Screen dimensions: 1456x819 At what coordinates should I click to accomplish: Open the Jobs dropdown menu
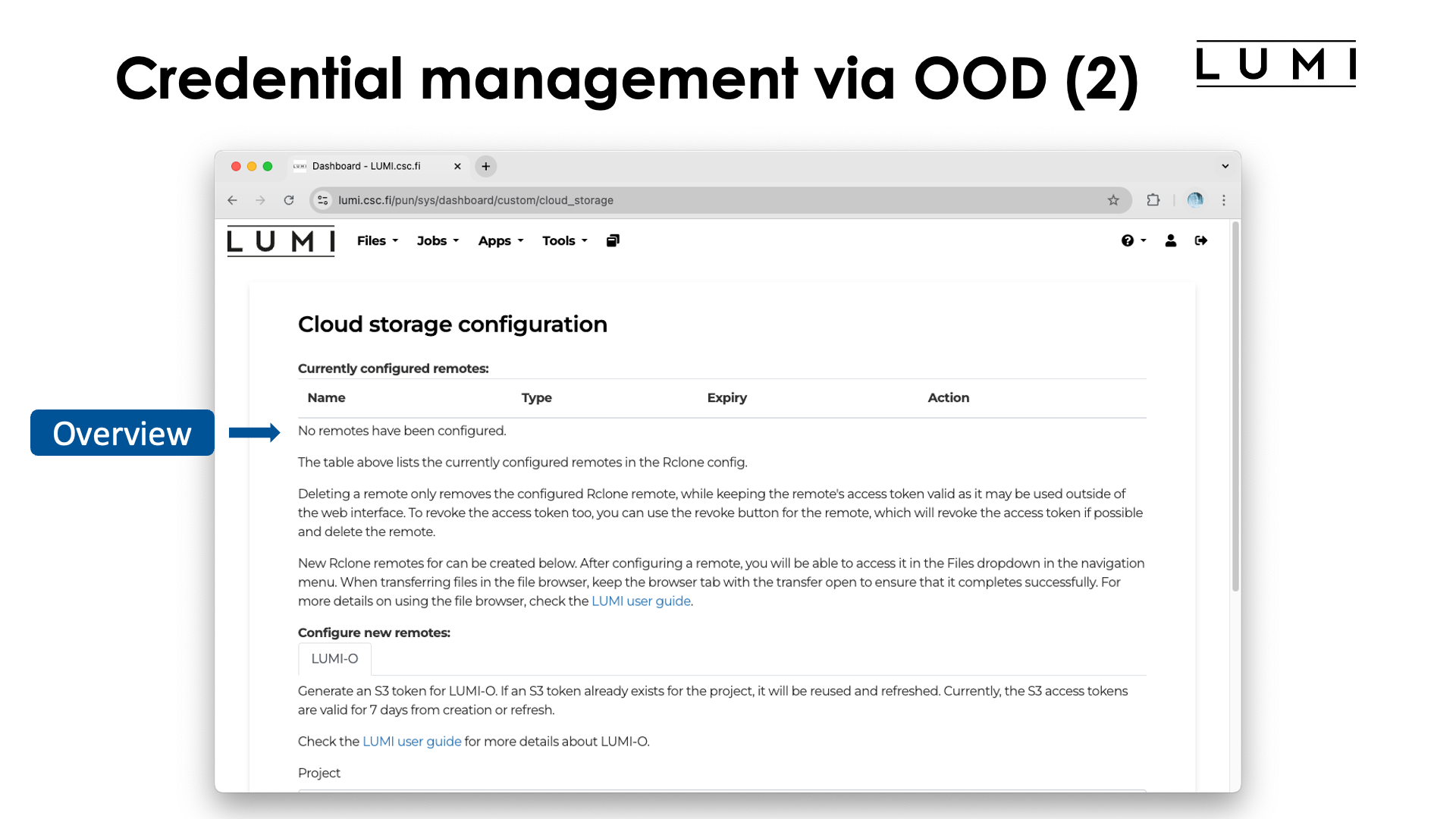(x=437, y=240)
